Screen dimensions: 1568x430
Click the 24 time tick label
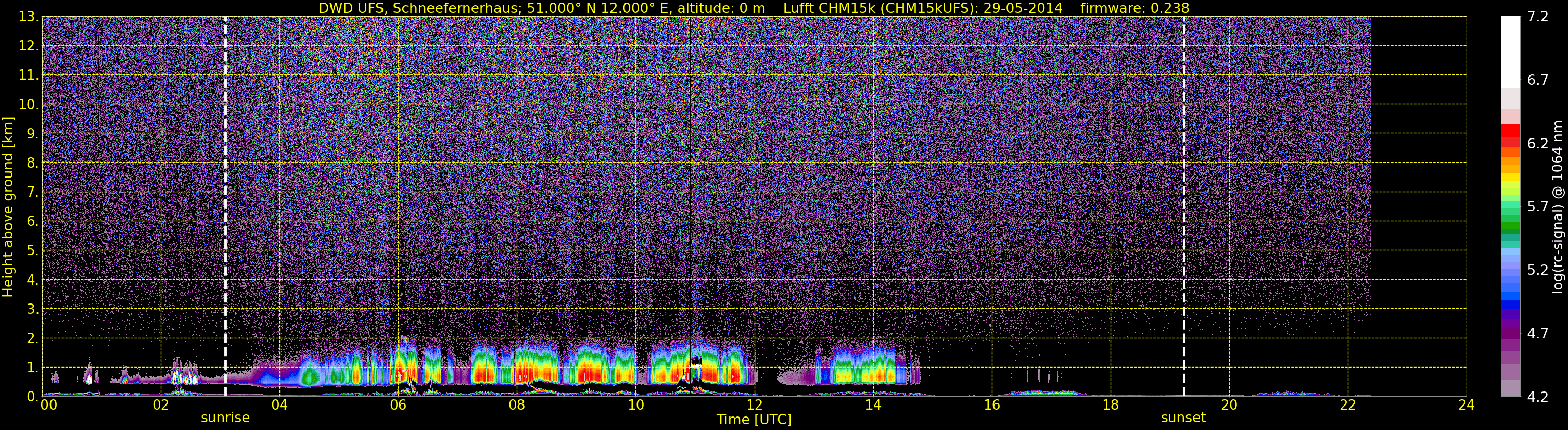1467,406
